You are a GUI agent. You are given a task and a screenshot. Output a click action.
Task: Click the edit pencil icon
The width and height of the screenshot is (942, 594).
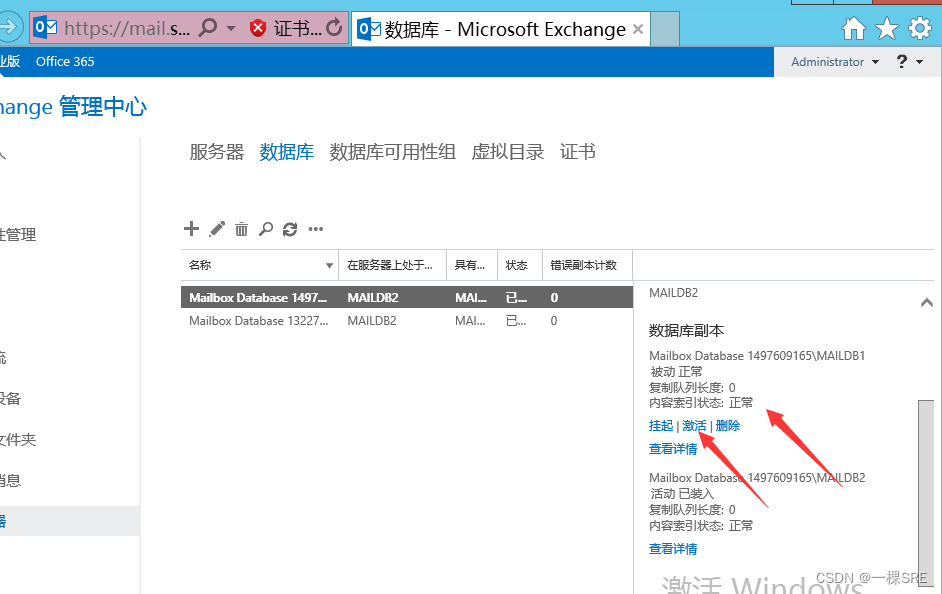click(x=217, y=229)
